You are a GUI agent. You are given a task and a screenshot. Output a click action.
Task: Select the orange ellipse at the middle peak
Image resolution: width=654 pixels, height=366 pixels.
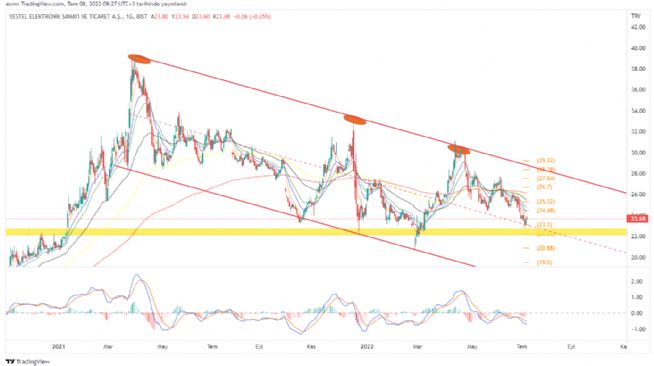pos(355,119)
